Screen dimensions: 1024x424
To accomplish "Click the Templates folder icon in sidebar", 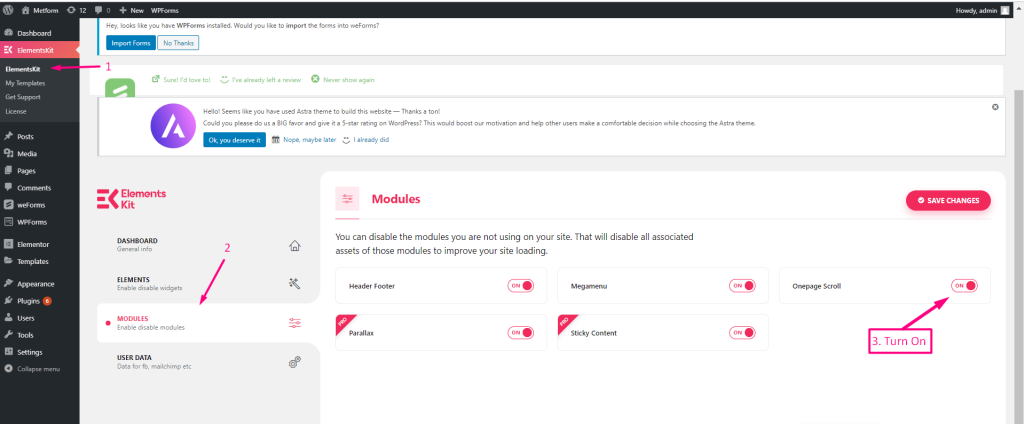I will point(8,261).
